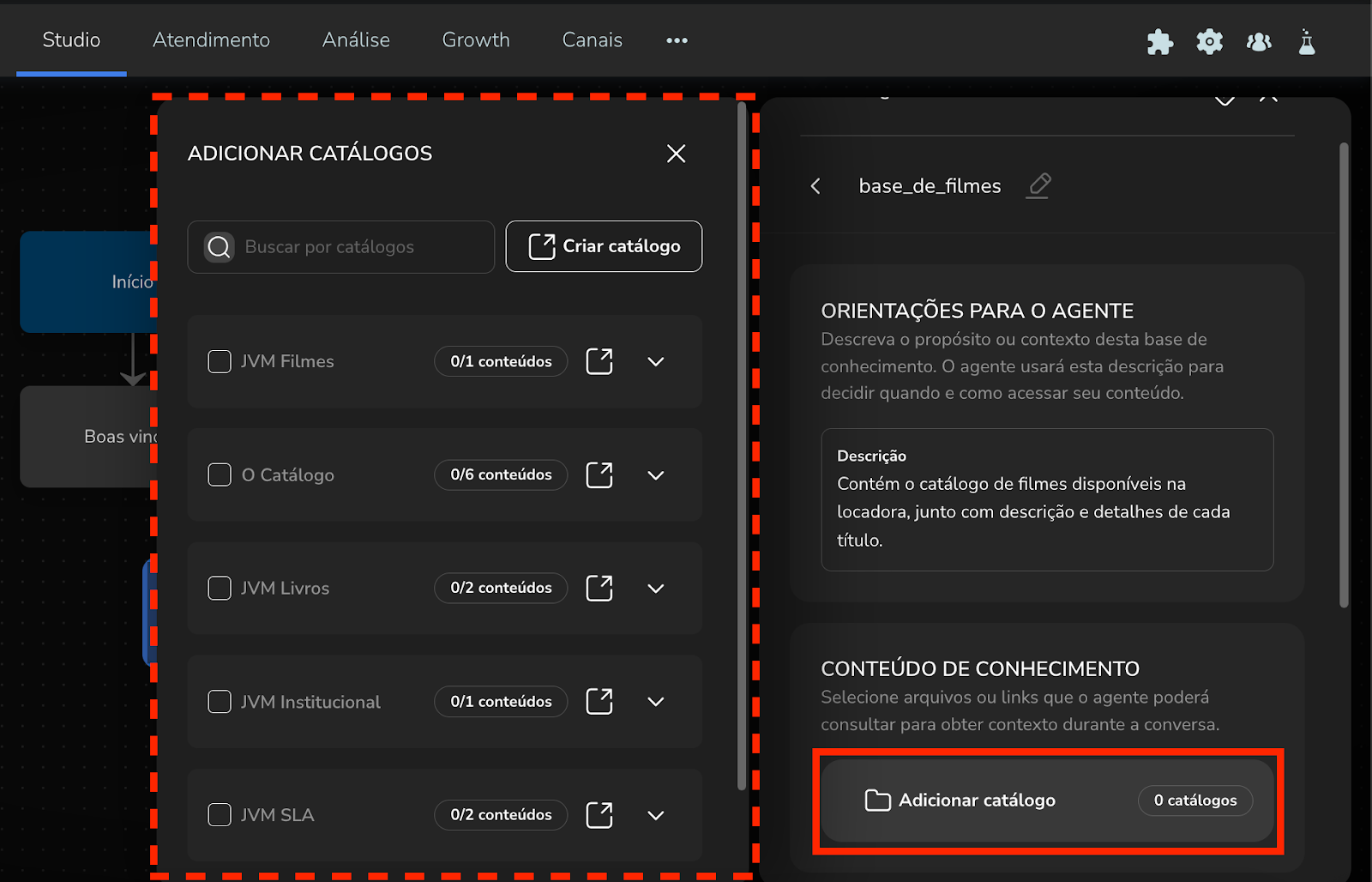Select the JVM Livros checkbox
Image resolution: width=1372 pixels, height=882 pixels.
point(220,588)
